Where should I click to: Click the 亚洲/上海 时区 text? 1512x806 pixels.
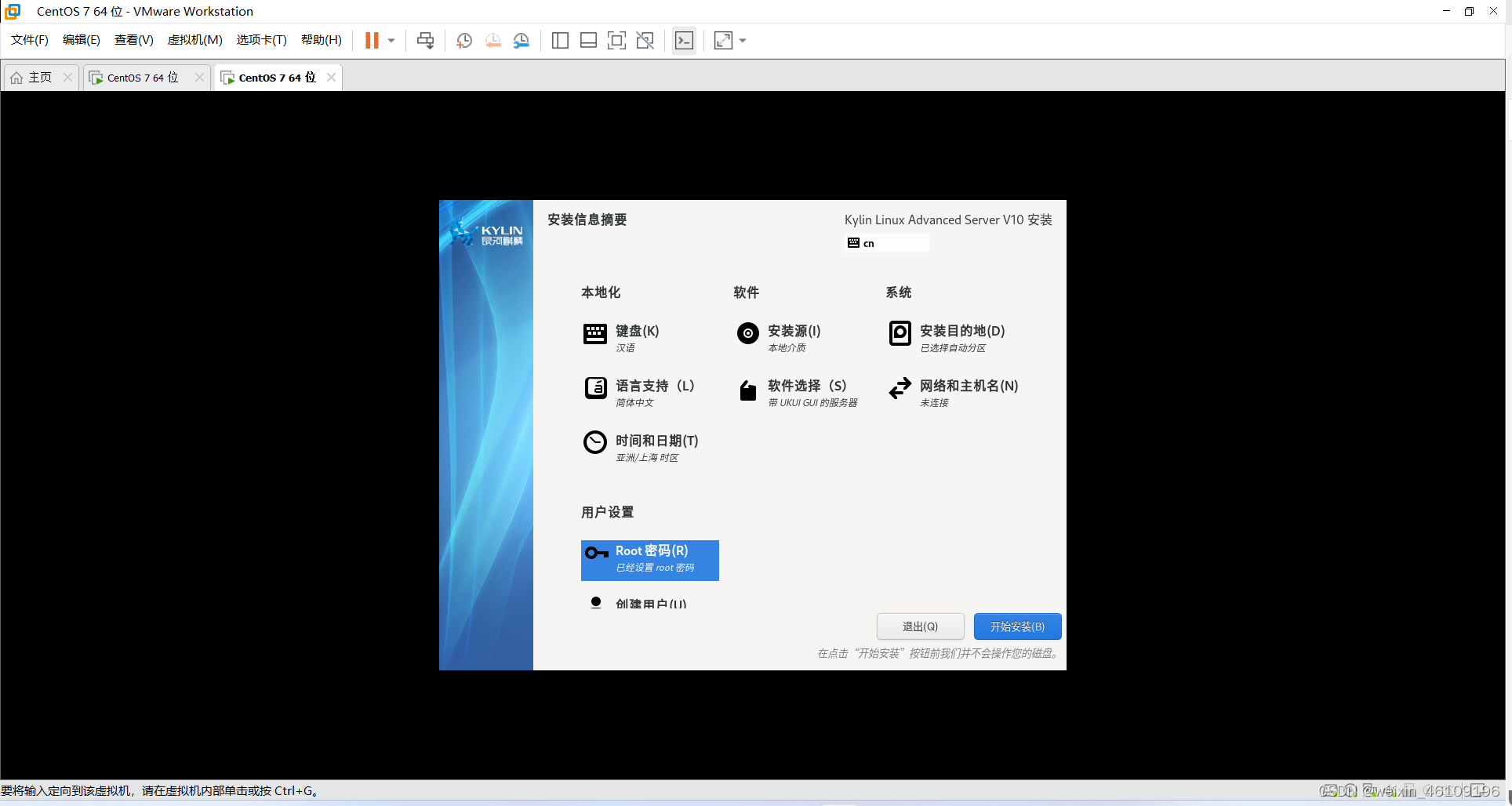tap(647, 458)
